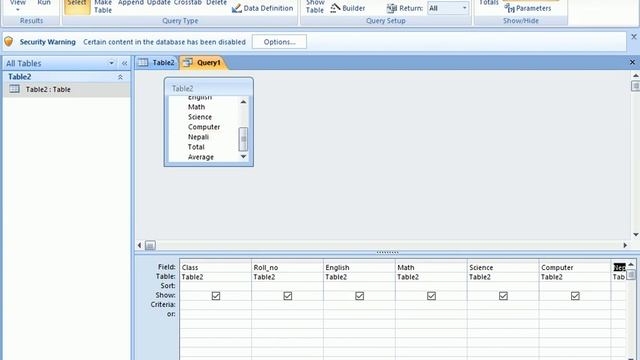Click scroll up arrow of upper design pane
Viewport: 640px width, 360px height.
pos(636,76)
